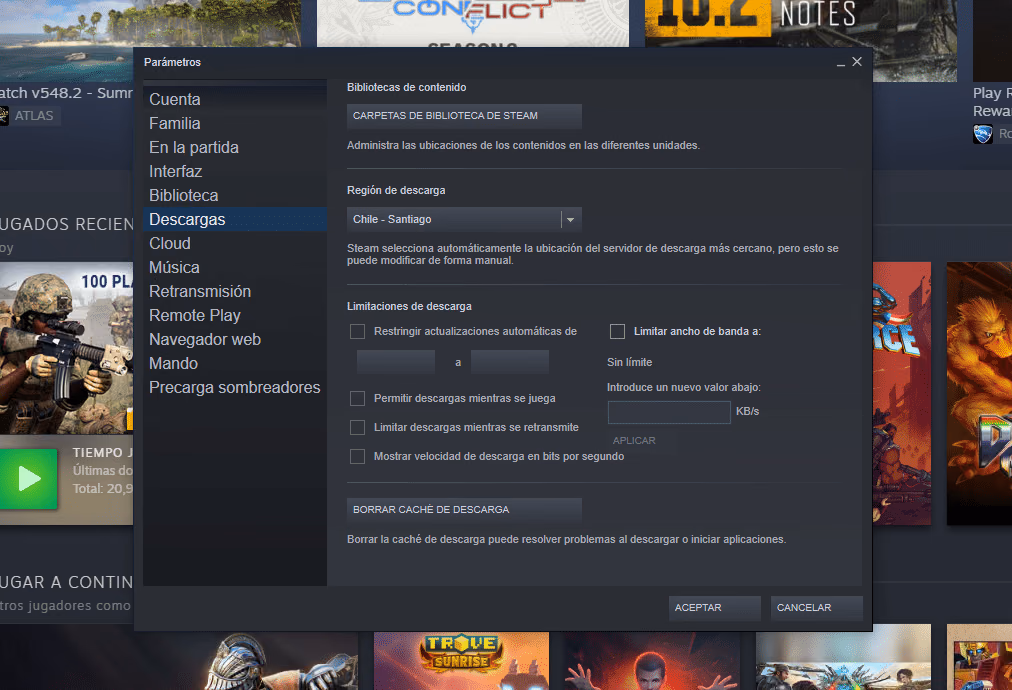
Task: Check Permitir descargas mientras se juega
Action: pos(358,398)
